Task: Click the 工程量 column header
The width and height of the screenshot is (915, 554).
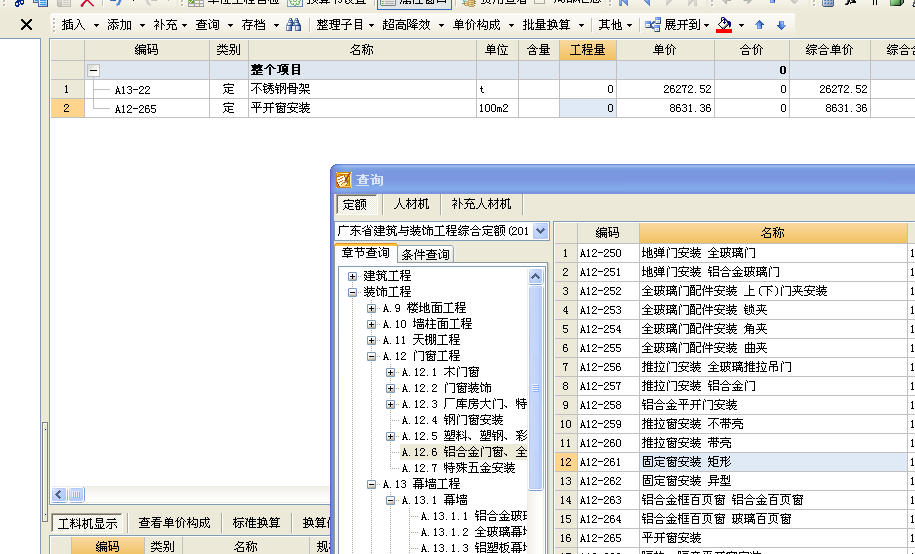Action: click(588, 50)
